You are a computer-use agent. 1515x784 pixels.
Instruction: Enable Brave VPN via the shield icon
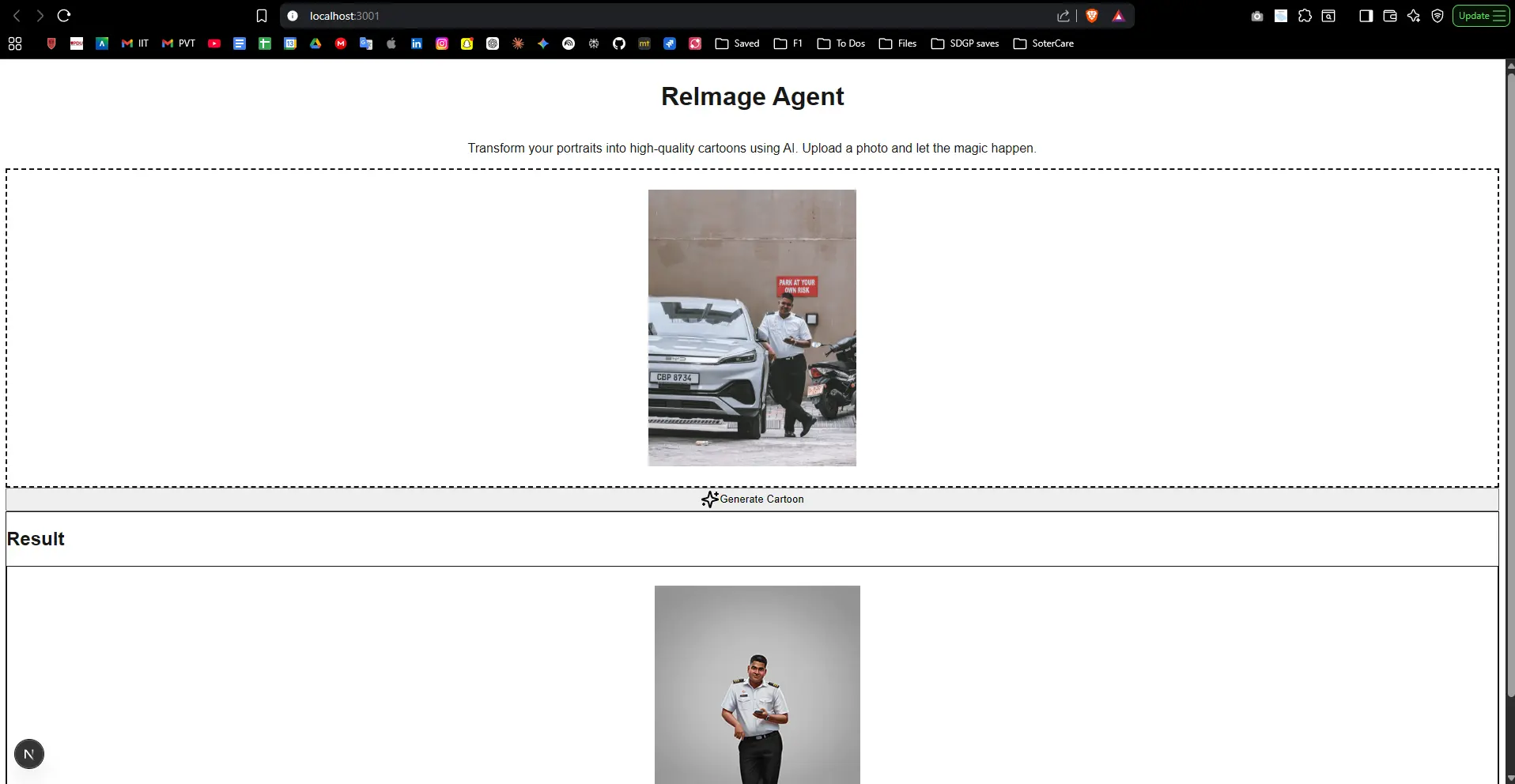pyautogui.click(x=1438, y=16)
